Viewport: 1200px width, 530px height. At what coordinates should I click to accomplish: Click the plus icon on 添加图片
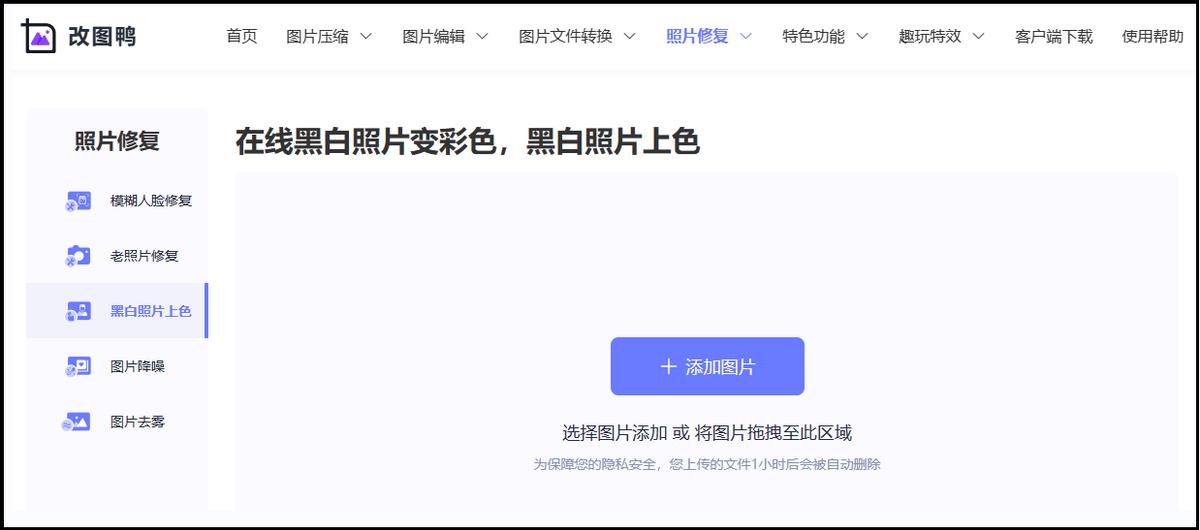click(x=669, y=367)
